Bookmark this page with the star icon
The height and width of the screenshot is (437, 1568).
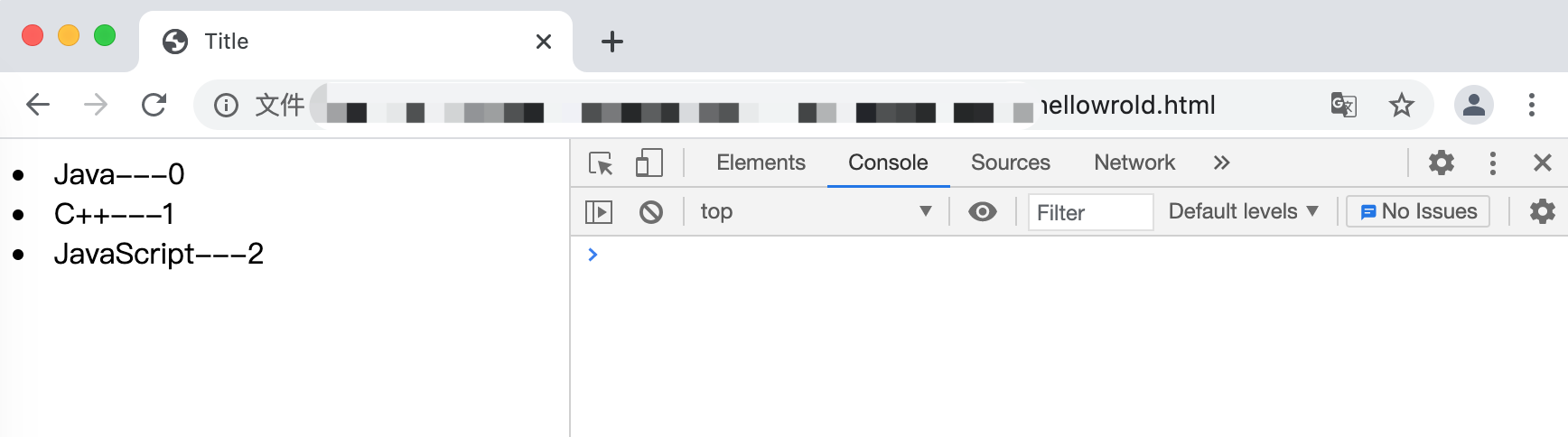click(x=1401, y=106)
